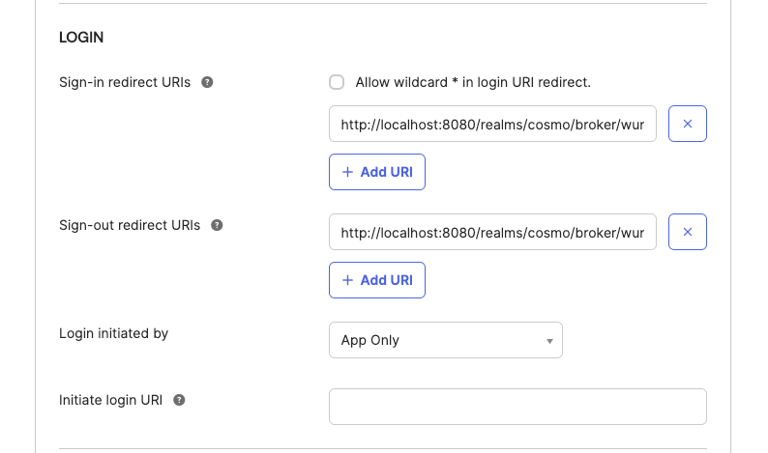Viewport: 768px width, 453px height.
Task: Click the 'Sign-in redirect URIs' label text
Action: click(125, 82)
